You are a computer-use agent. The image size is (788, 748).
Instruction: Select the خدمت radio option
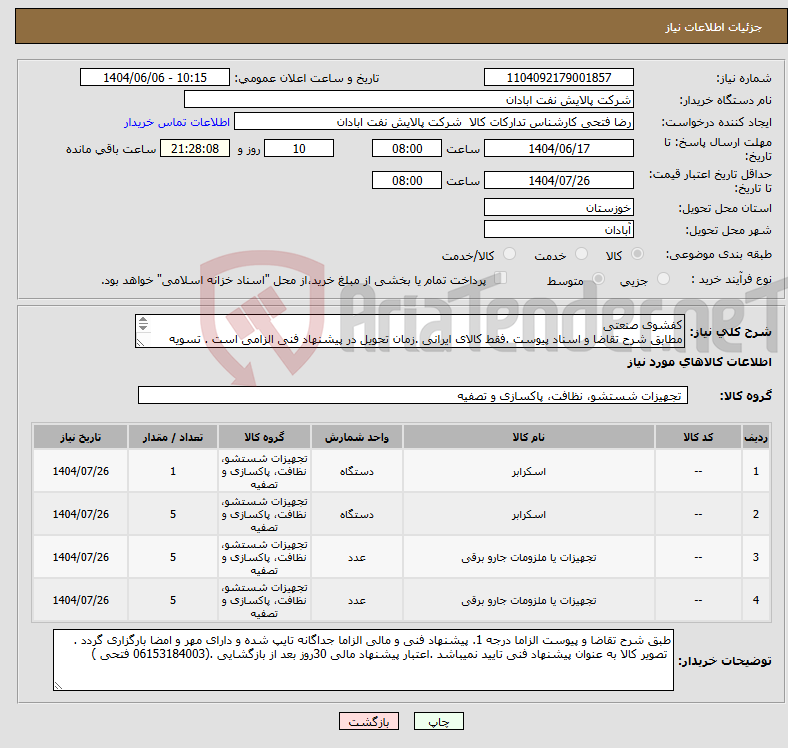click(x=579, y=256)
